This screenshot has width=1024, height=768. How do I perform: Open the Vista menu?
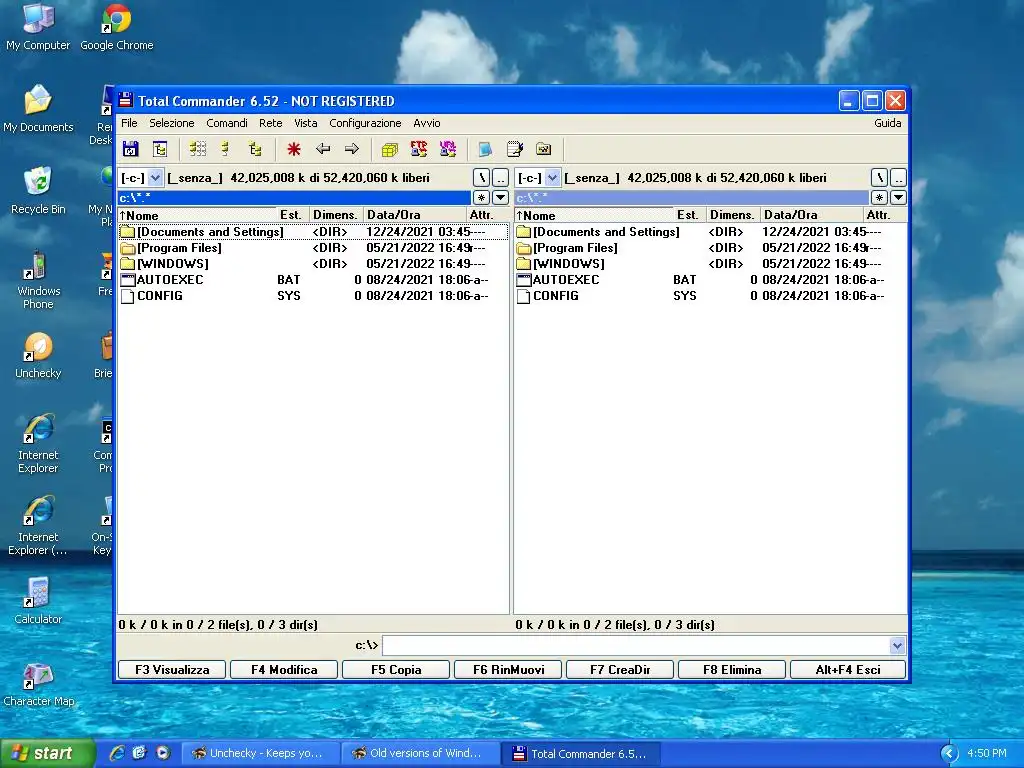(x=306, y=123)
